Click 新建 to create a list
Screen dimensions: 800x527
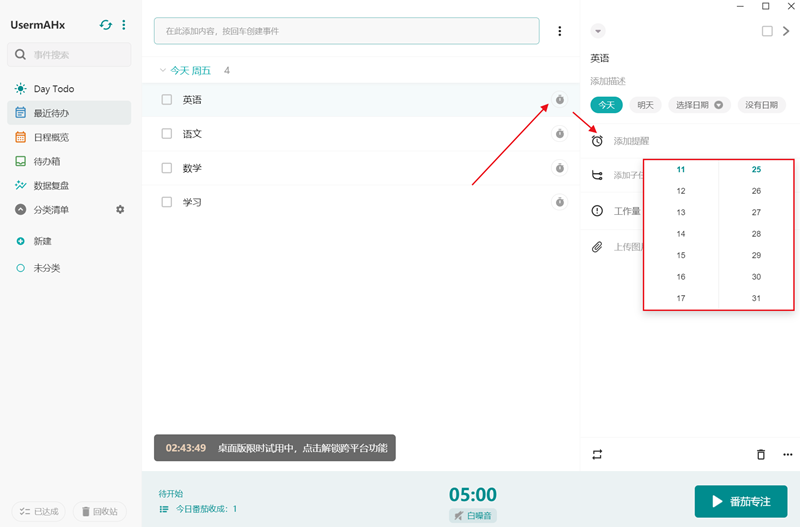click(x=42, y=241)
